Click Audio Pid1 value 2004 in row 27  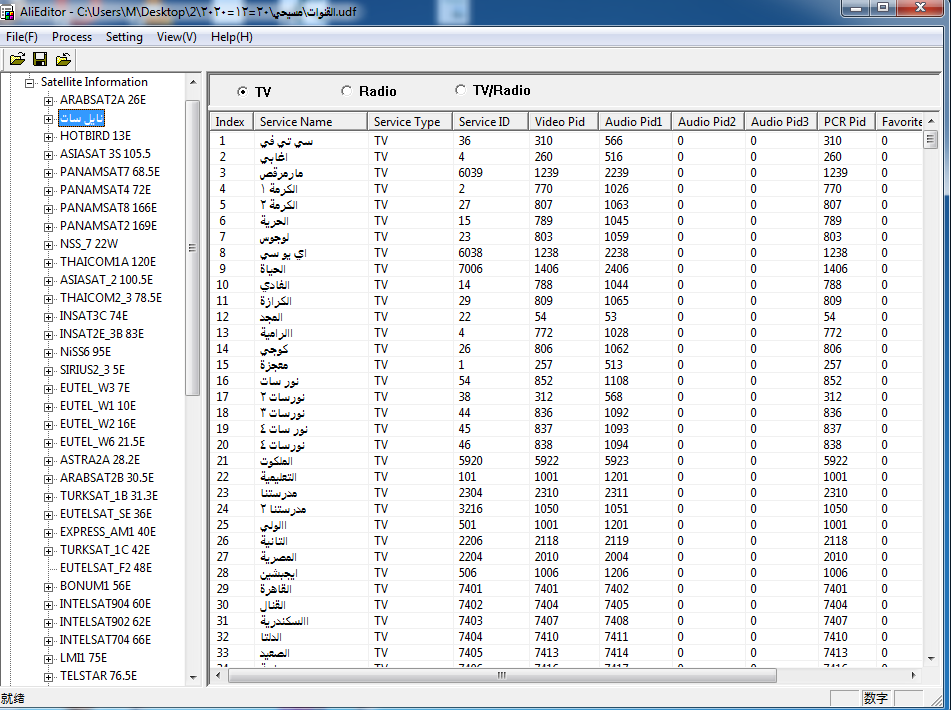616,557
